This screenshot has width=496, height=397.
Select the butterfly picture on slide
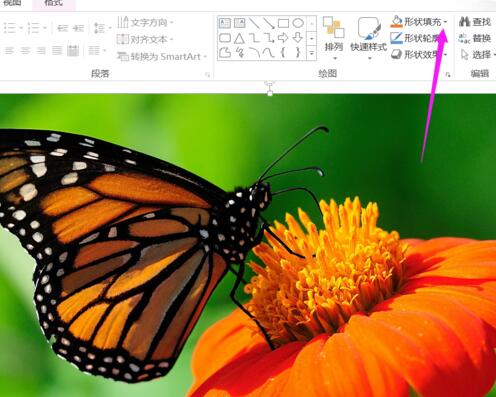click(248, 245)
